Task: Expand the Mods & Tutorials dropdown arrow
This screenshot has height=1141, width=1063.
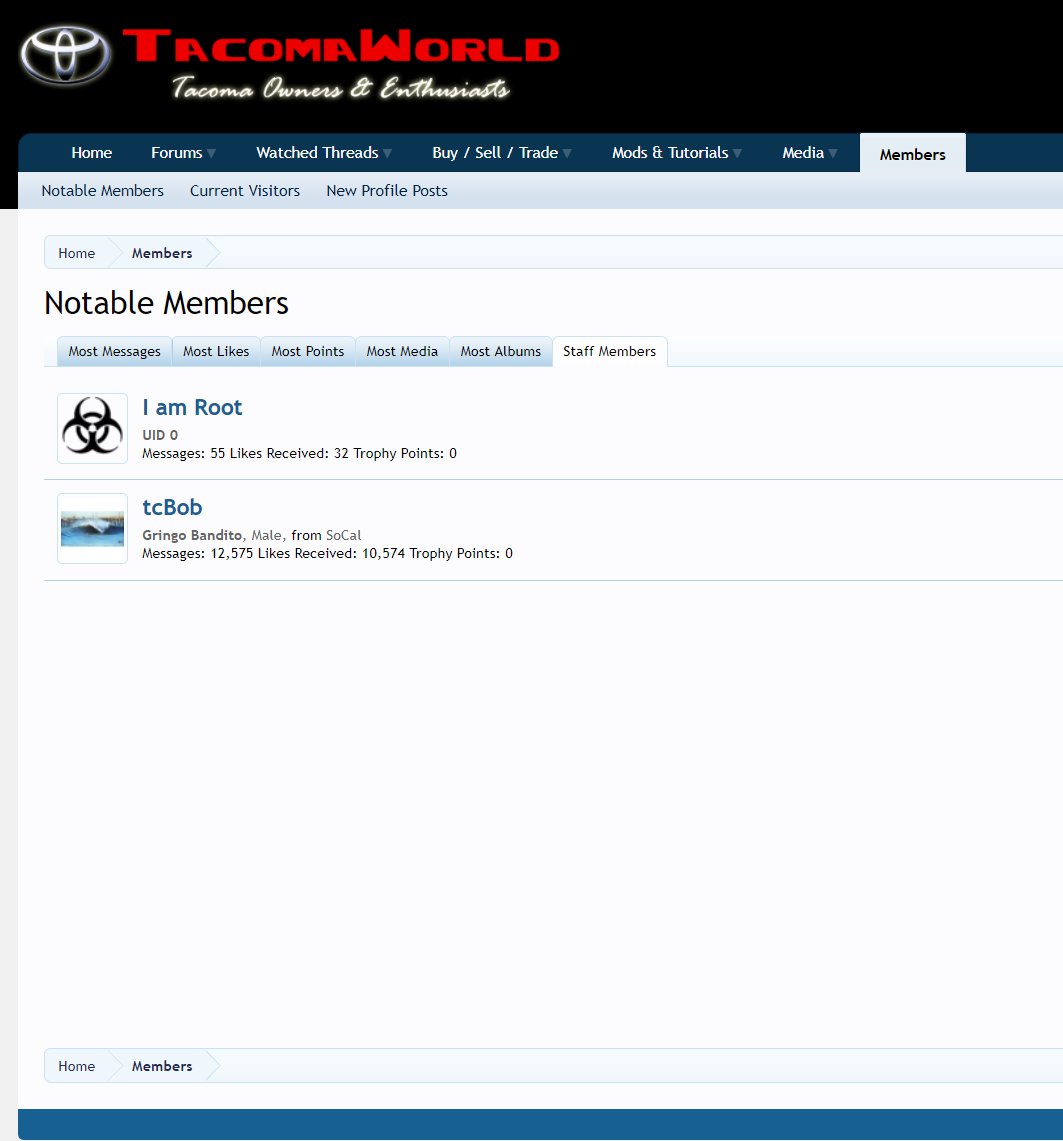Action: (737, 153)
